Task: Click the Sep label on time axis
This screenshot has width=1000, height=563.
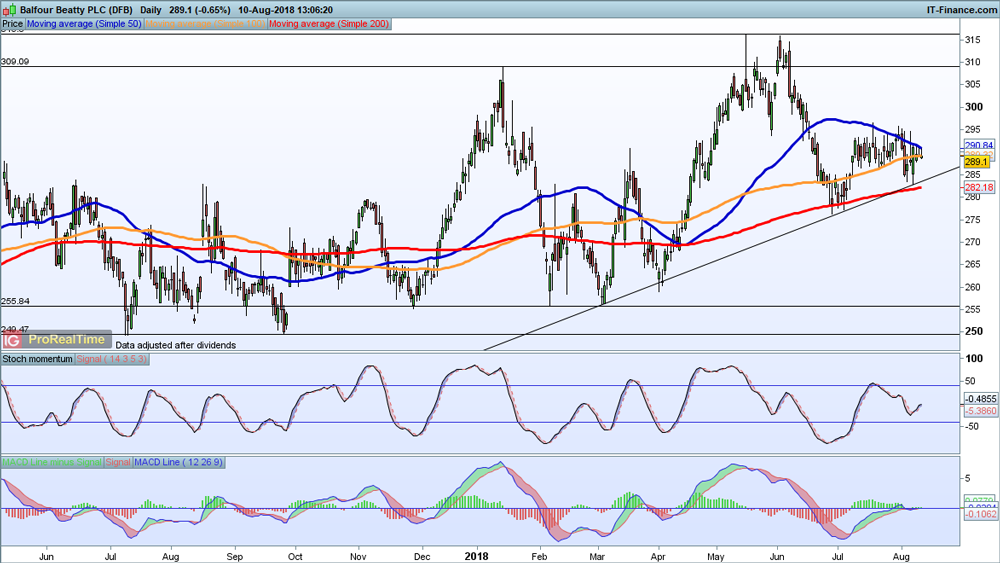Action: click(x=235, y=557)
